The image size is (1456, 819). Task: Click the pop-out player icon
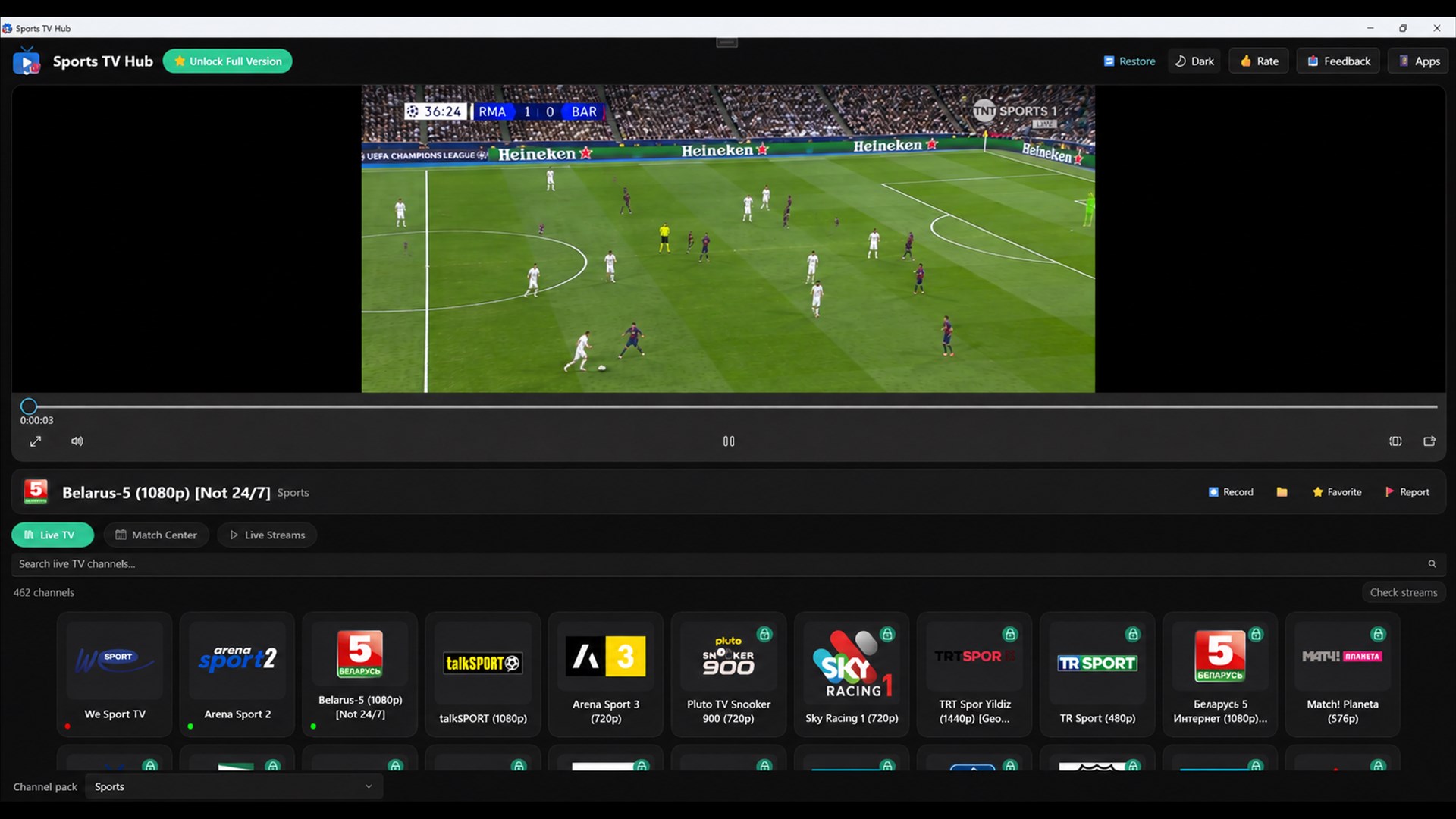[x=1429, y=441]
